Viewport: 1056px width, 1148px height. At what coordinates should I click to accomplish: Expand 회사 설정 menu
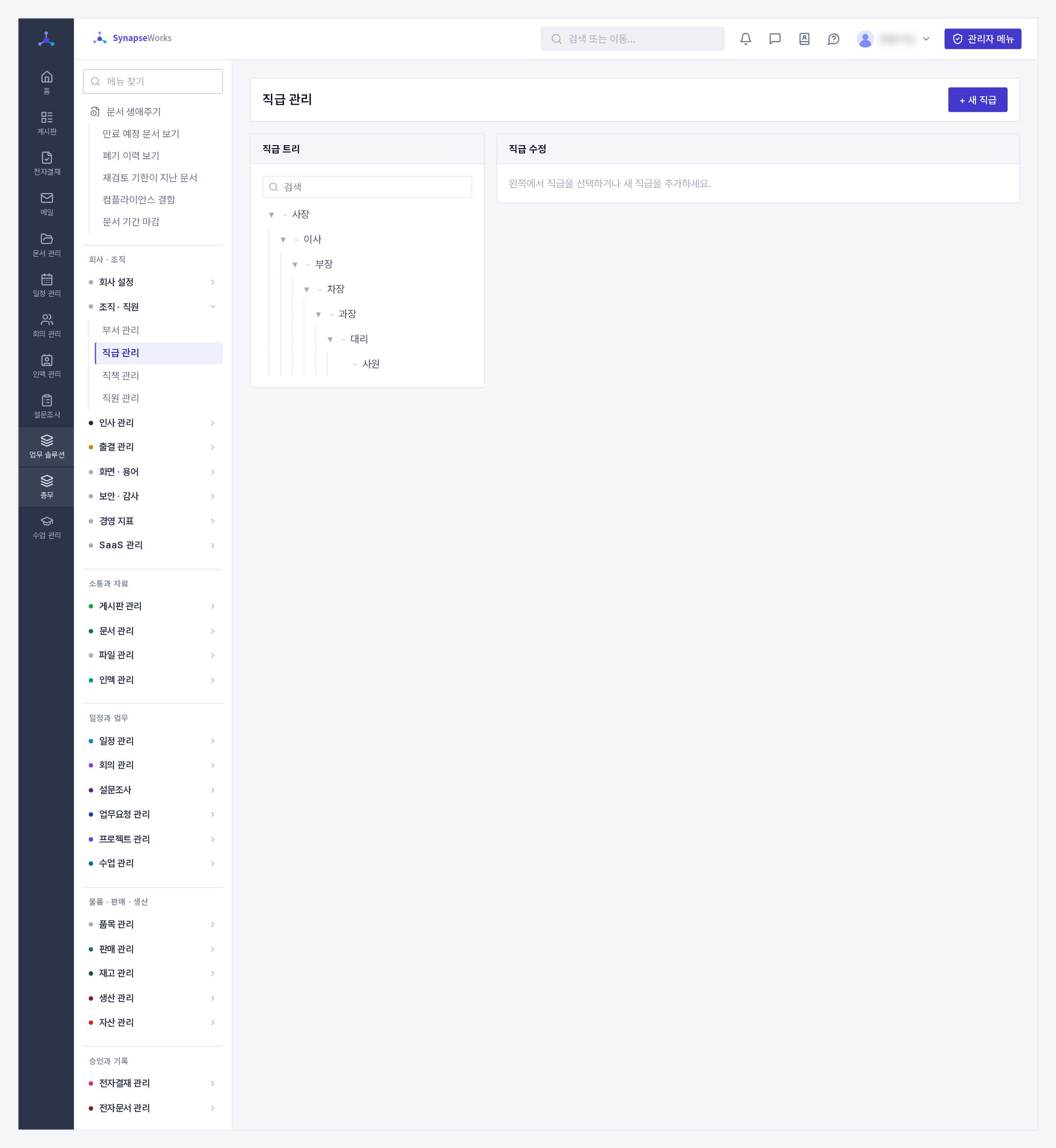click(x=153, y=282)
